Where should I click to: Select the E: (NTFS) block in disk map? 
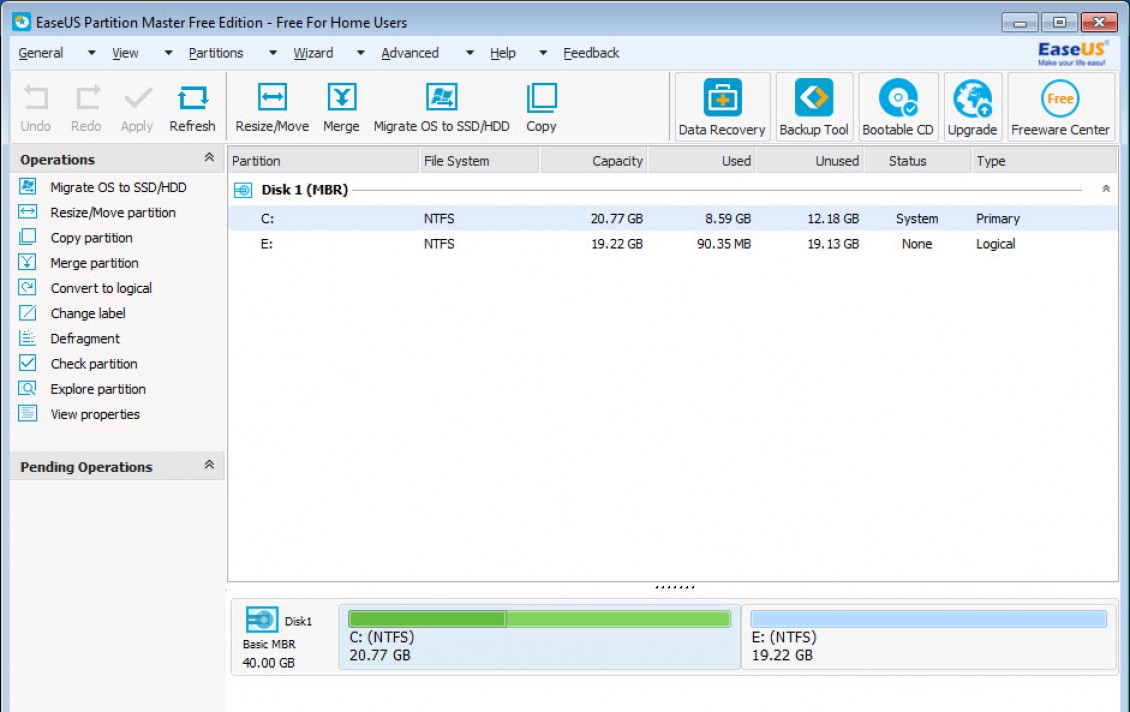point(929,637)
